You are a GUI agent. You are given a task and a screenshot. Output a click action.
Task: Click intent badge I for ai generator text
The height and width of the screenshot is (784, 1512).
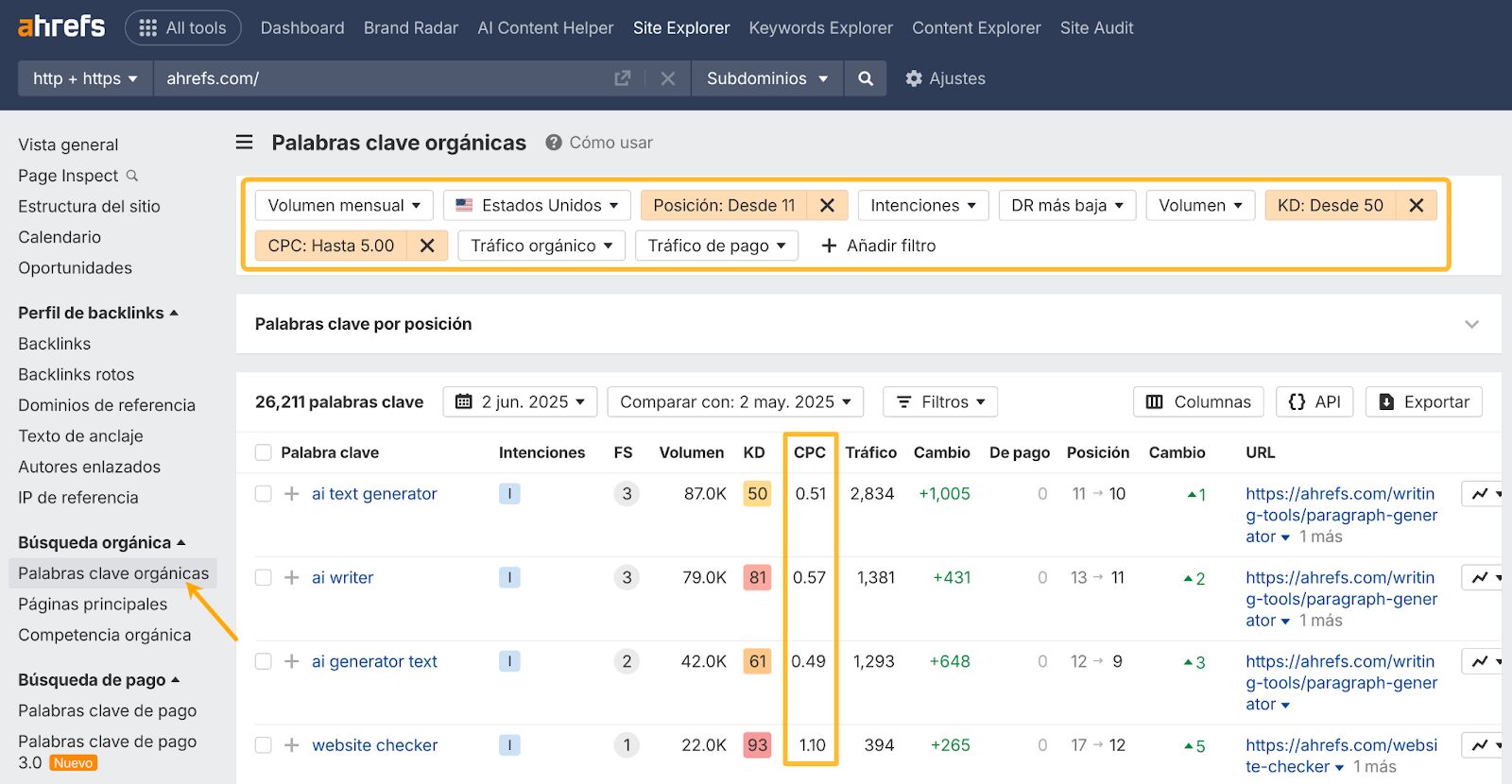pos(509,662)
